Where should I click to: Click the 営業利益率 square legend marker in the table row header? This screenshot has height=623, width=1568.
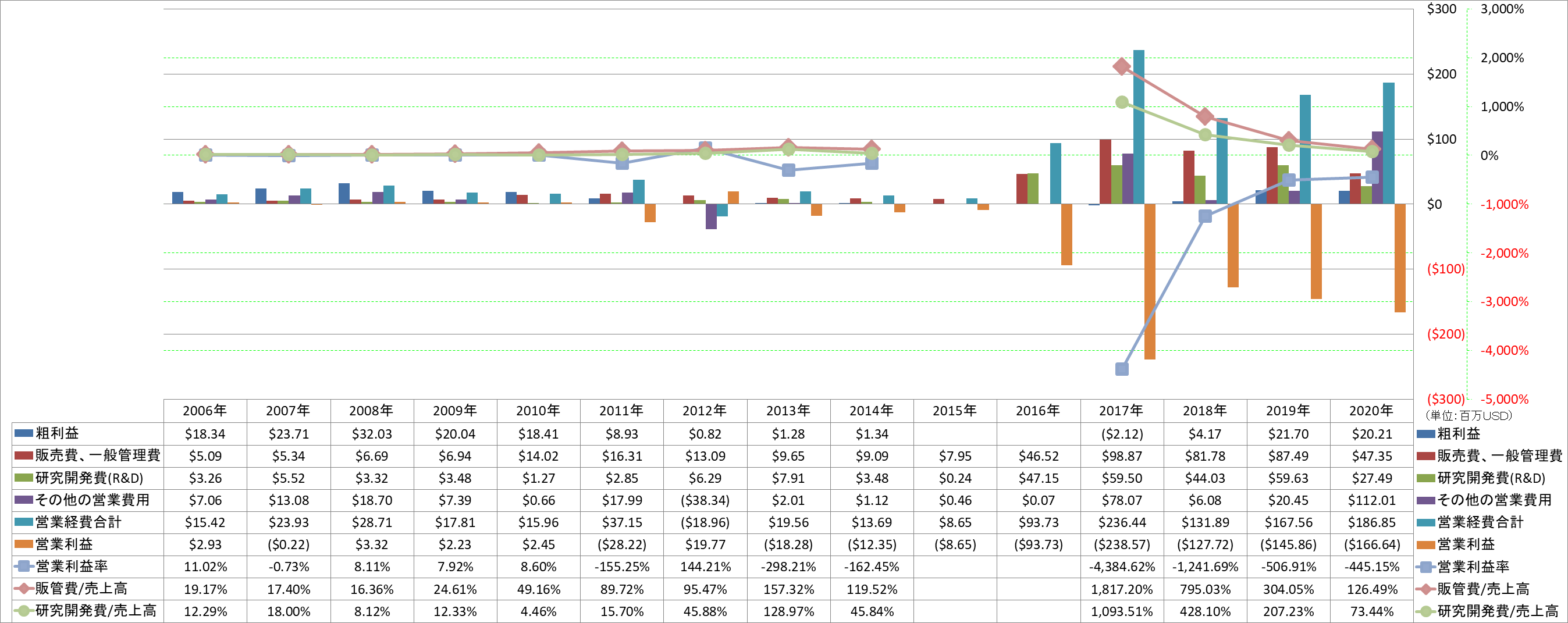tap(24, 567)
